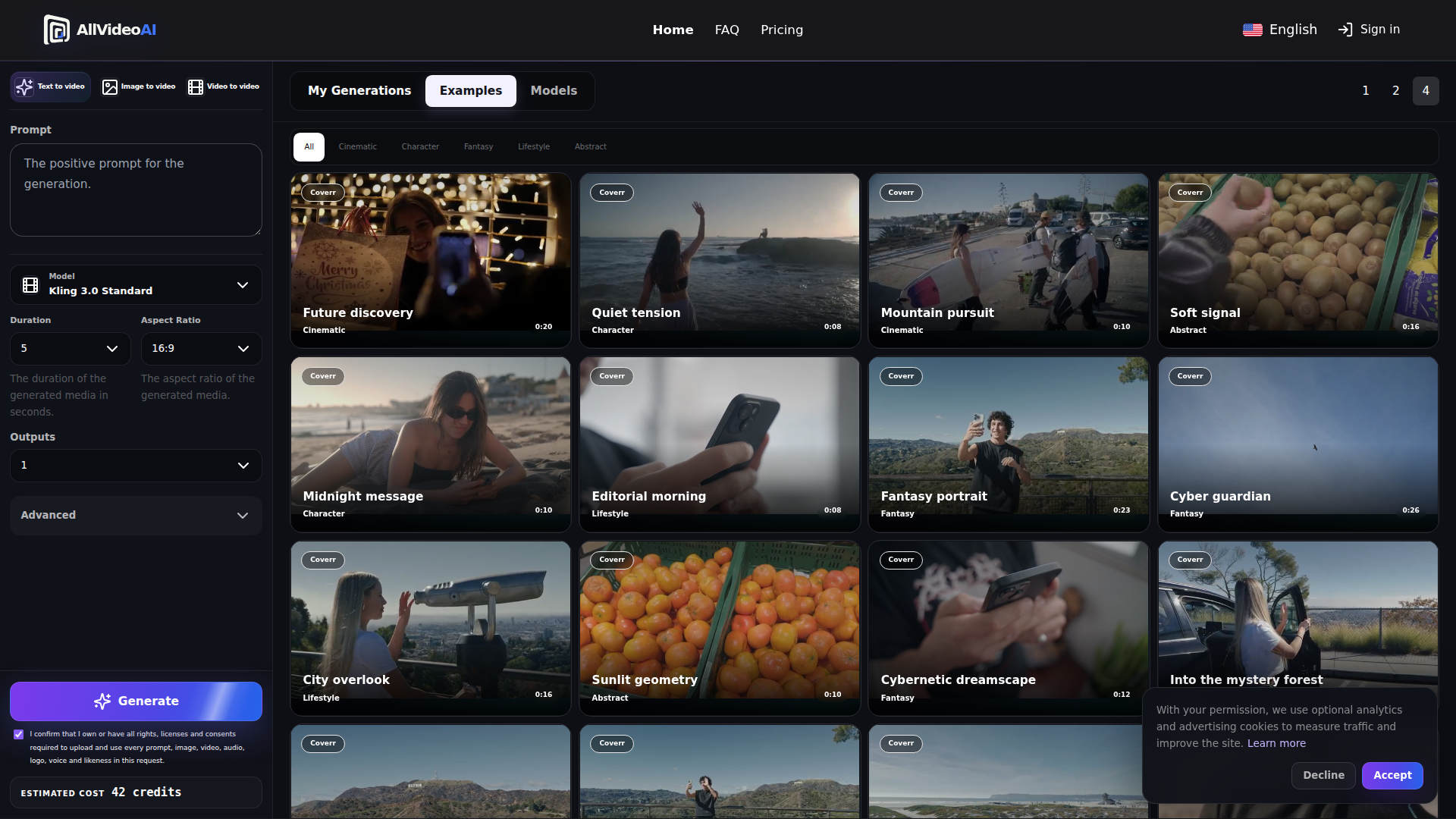Click the AllVideoAI logo icon
Viewport: 1456px width, 819px height.
(57, 30)
